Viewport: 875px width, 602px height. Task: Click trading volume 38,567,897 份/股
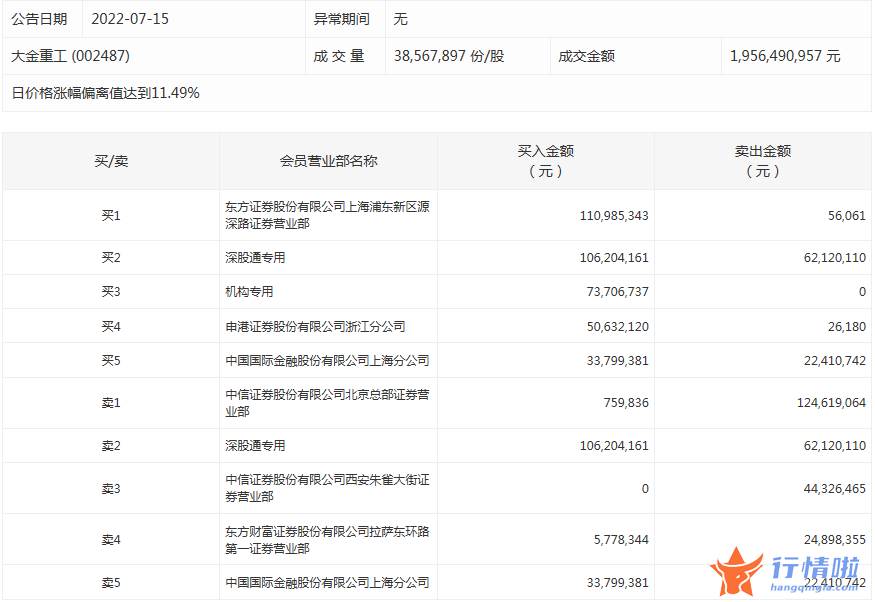click(449, 56)
